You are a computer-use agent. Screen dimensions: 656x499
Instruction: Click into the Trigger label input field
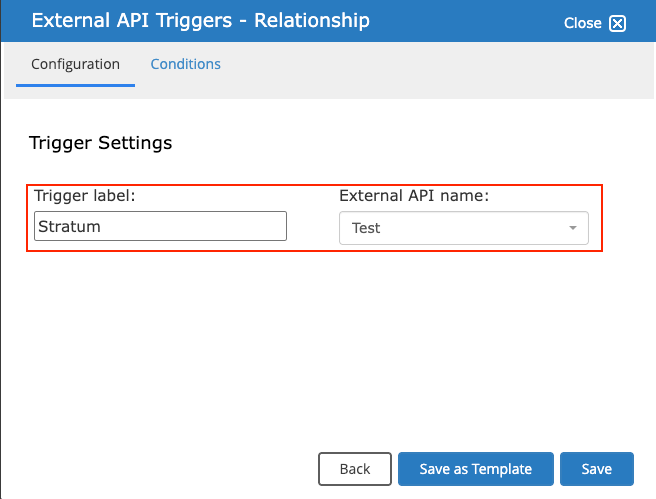point(160,226)
